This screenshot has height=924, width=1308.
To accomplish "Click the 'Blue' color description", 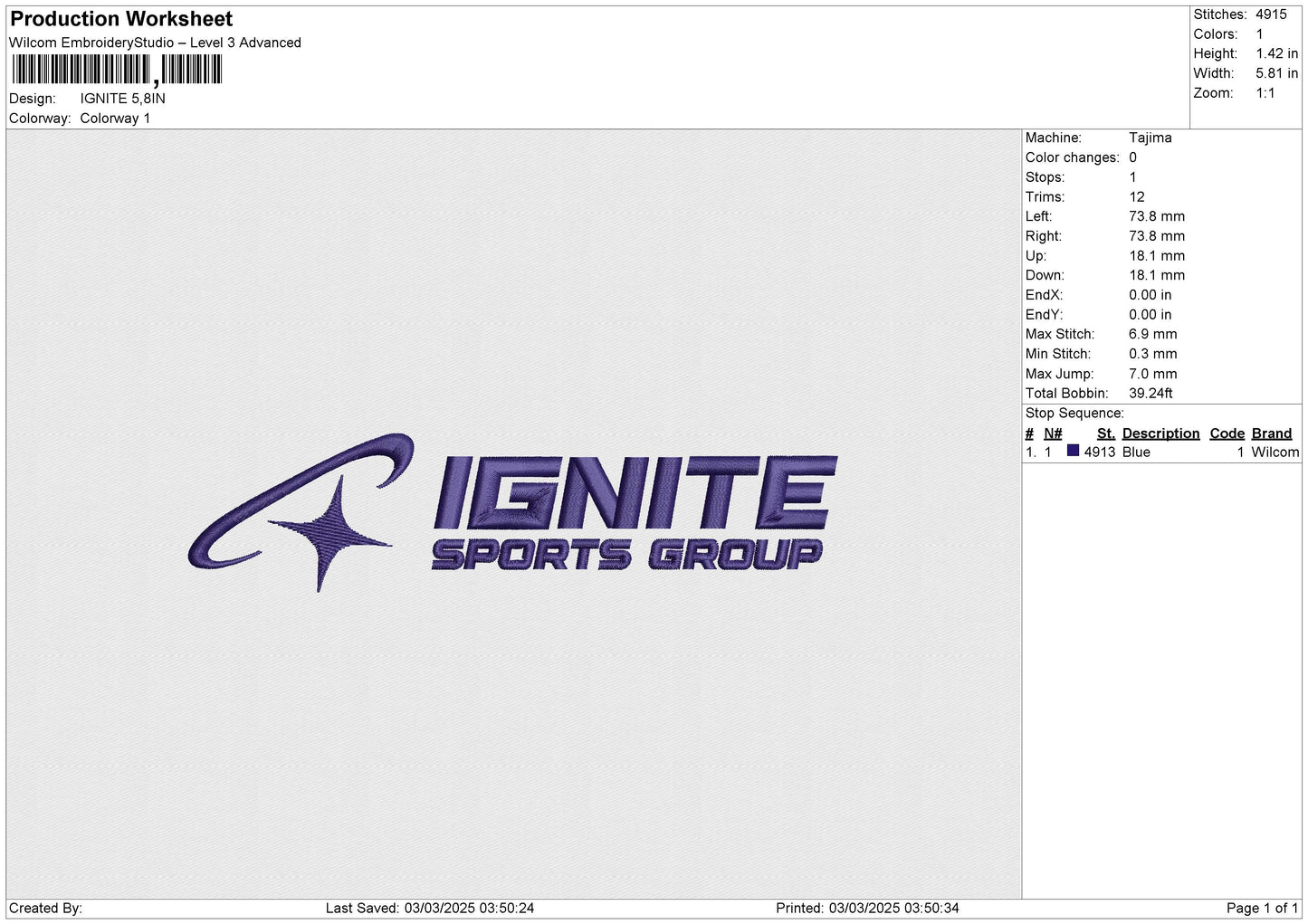I will coord(1136,452).
